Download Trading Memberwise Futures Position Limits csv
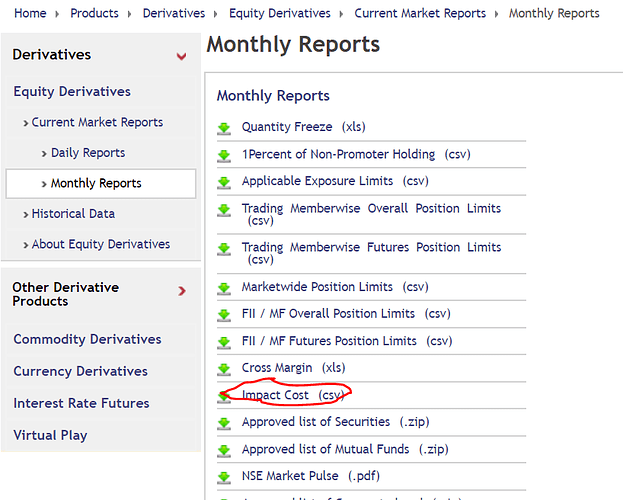Screen dimensions: 623x500 point(371,253)
